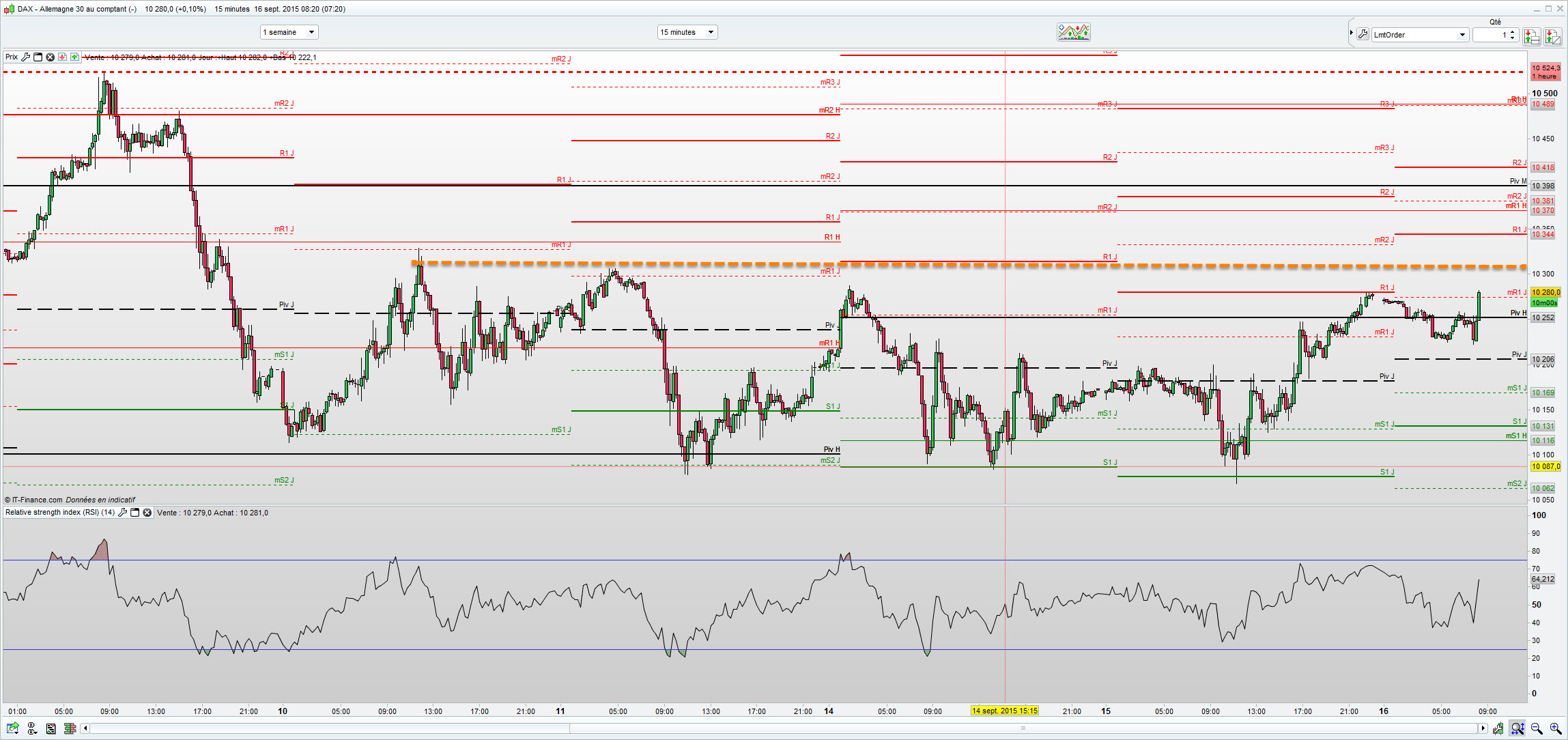Open order settings wrench next to LmtOrder
The width and height of the screenshot is (1568, 740).
1363,35
